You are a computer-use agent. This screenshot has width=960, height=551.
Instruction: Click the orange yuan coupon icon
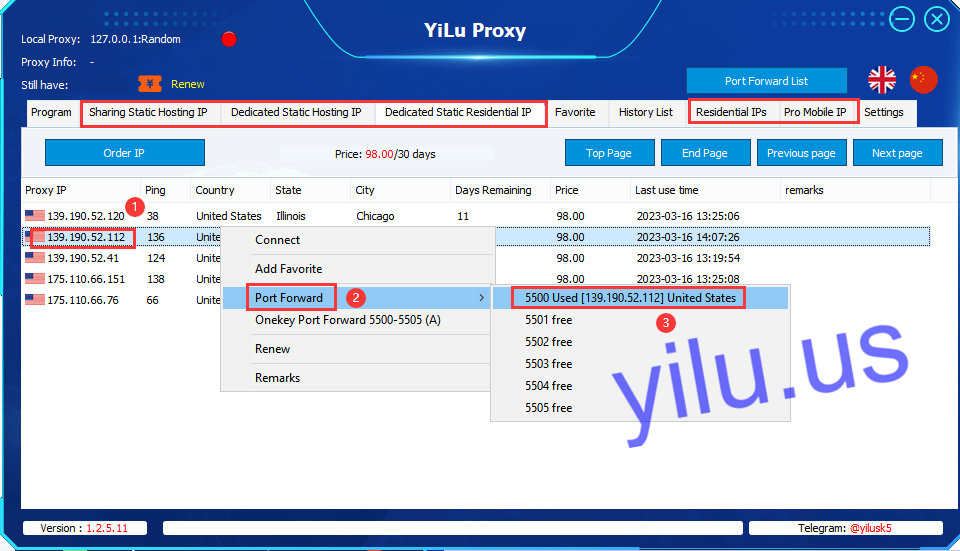click(x=150, y=84)
